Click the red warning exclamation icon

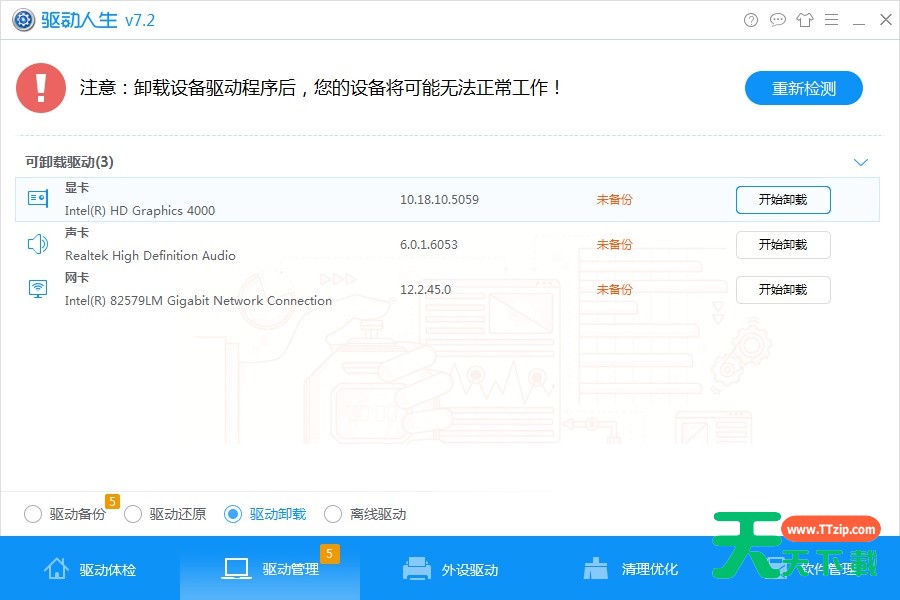(x=41, y=88)
